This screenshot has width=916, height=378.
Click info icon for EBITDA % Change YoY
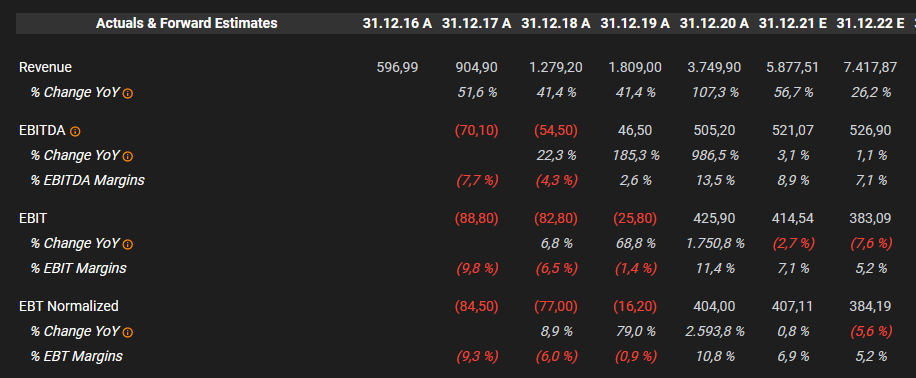(x=128, y=157)
